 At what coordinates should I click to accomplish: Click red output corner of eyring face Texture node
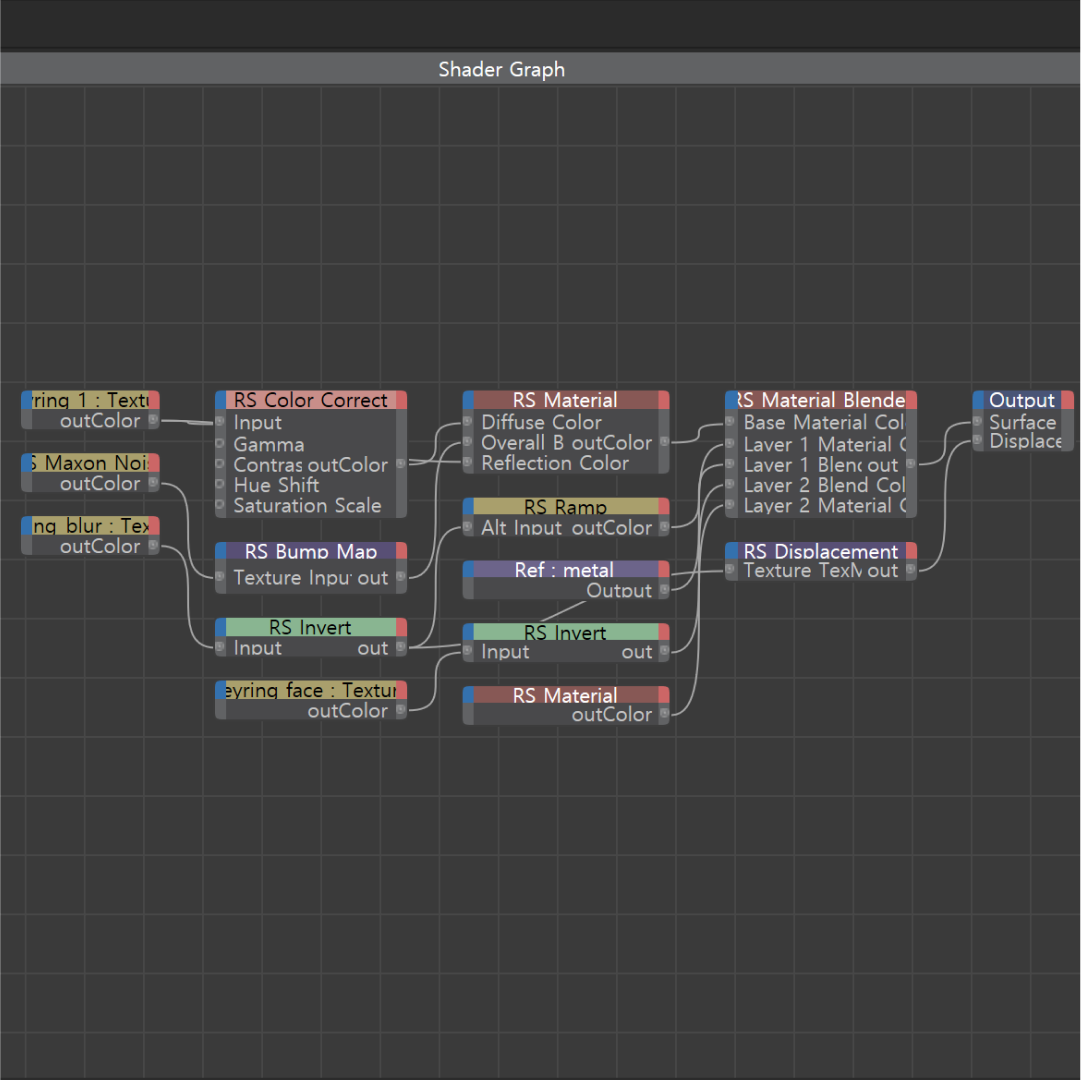pos(401,690)
